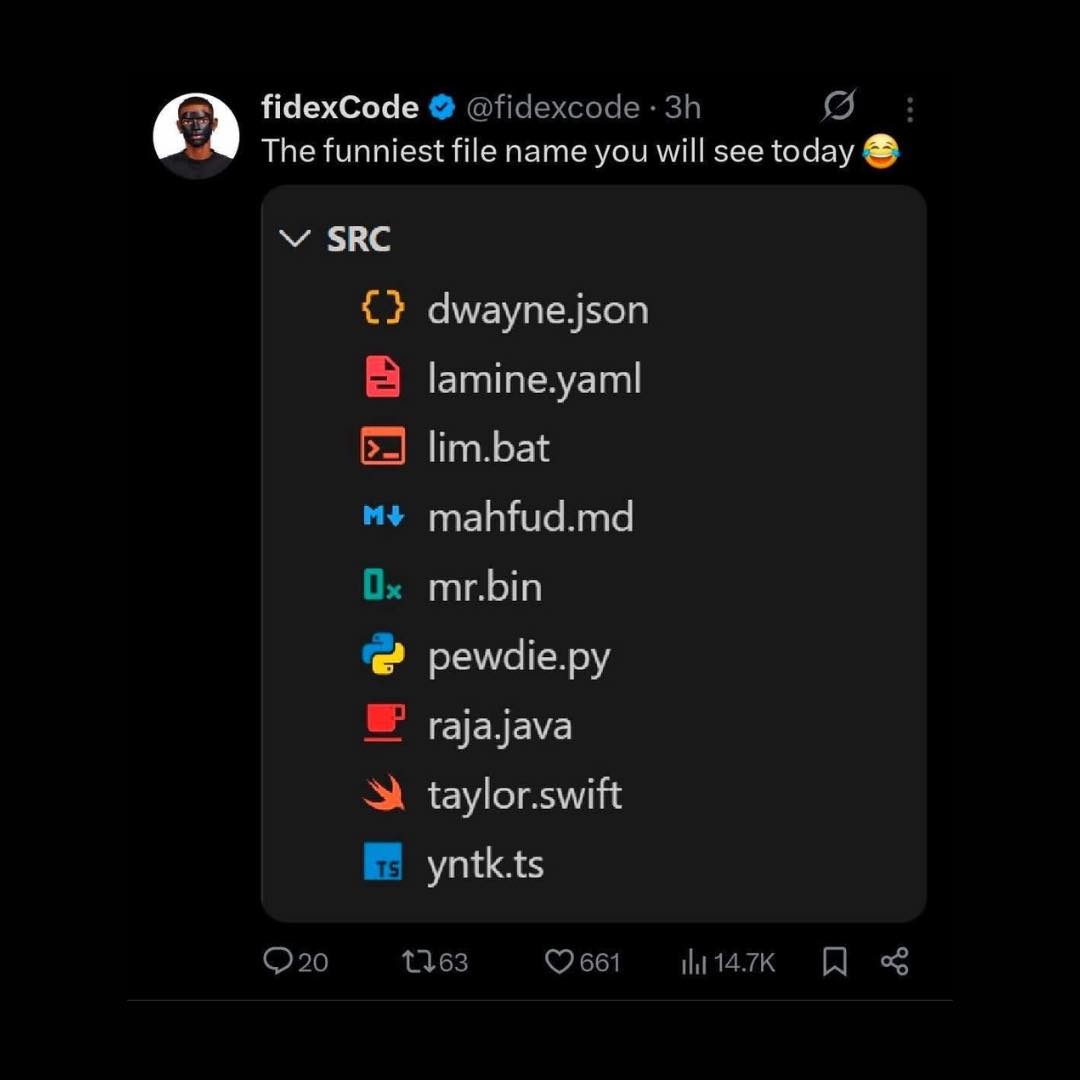
Task: Click the fidexCode display name
Action: coord(340,107)
